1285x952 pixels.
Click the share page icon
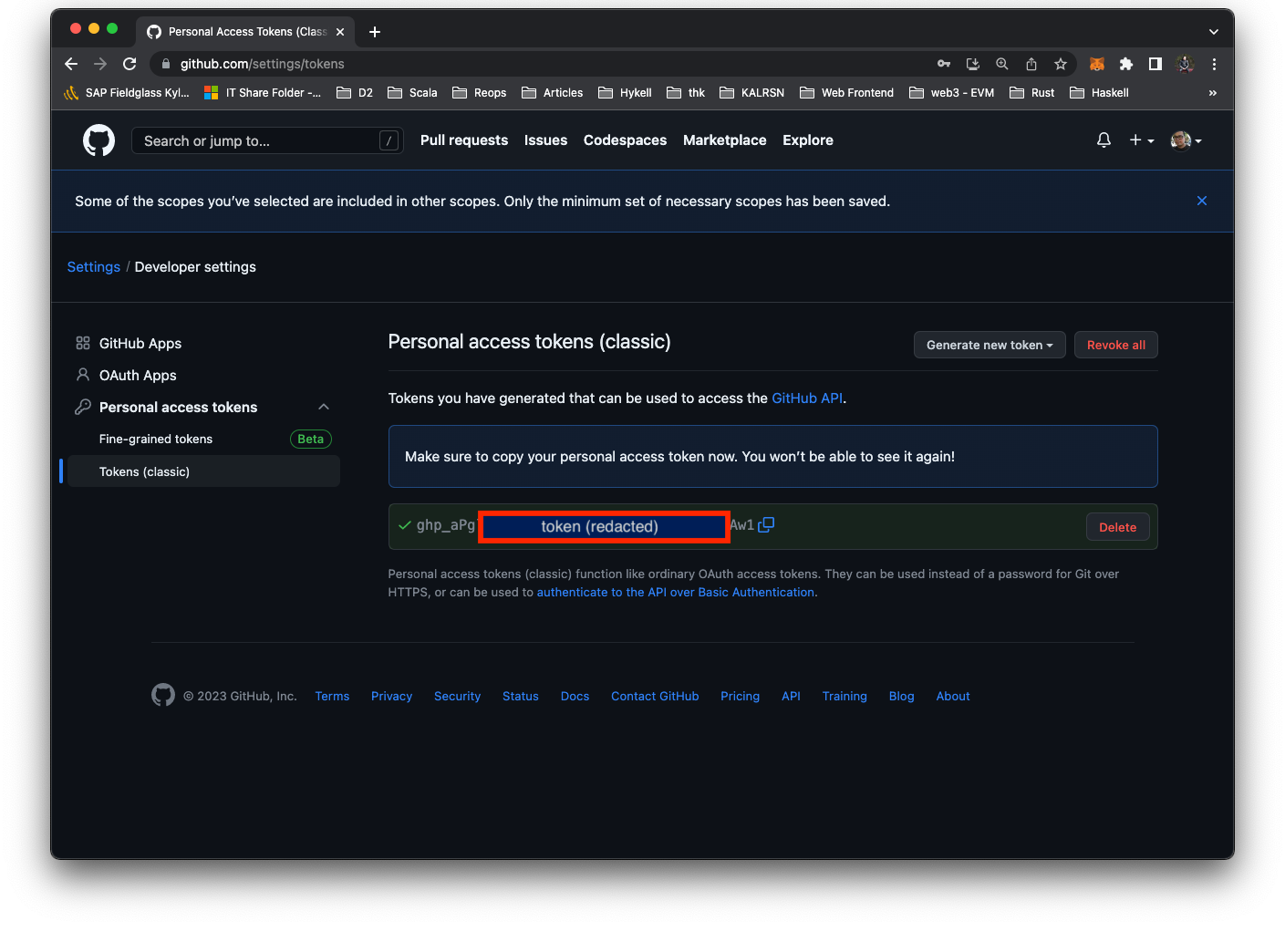coord(1031,64)
